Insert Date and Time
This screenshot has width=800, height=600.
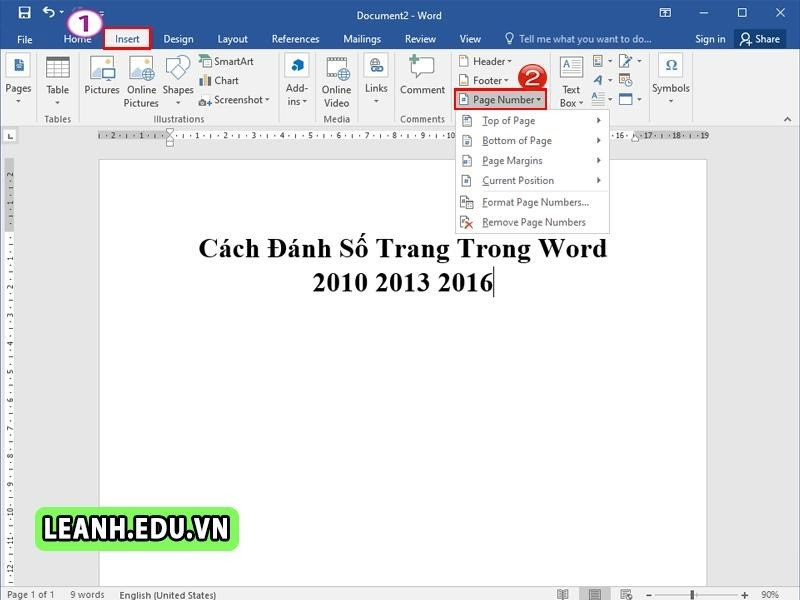626,80
